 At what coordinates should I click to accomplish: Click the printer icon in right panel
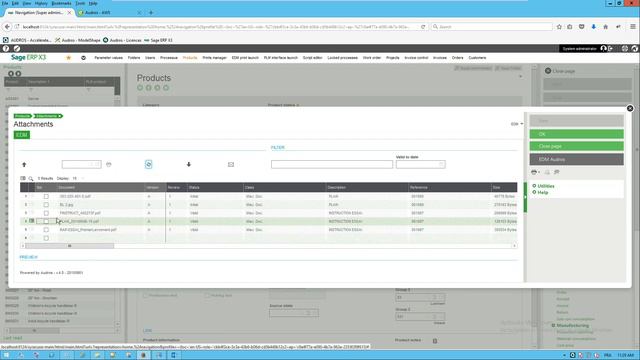tap(533, 172)
